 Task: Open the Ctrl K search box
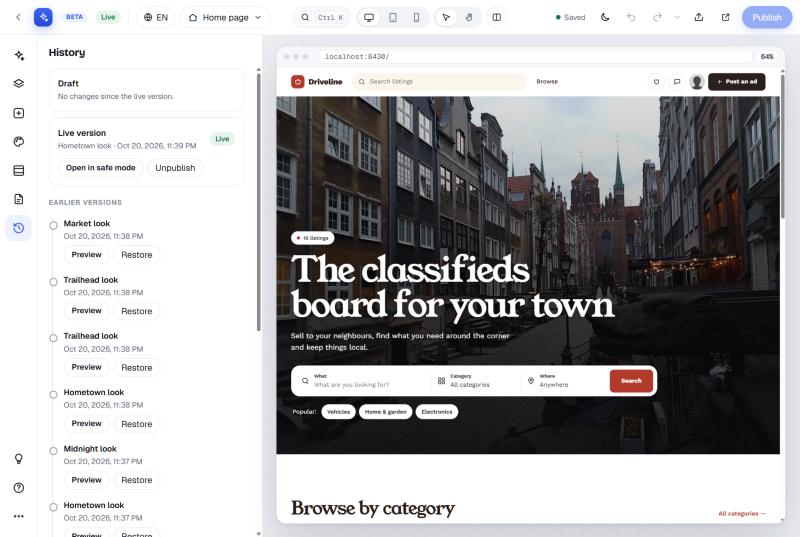(323, 17)
